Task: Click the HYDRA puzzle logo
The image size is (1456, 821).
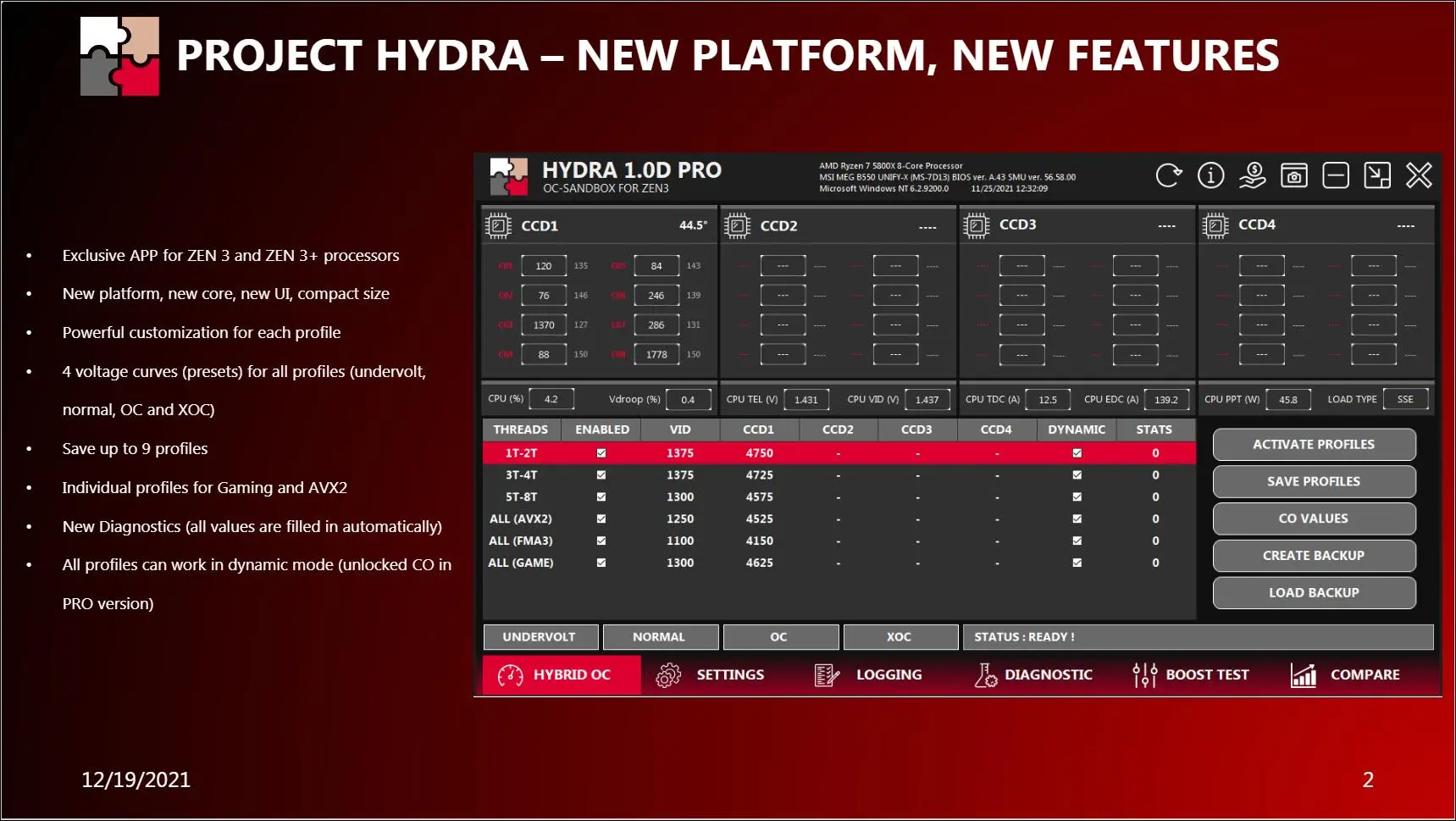Action: pos(509,176)
